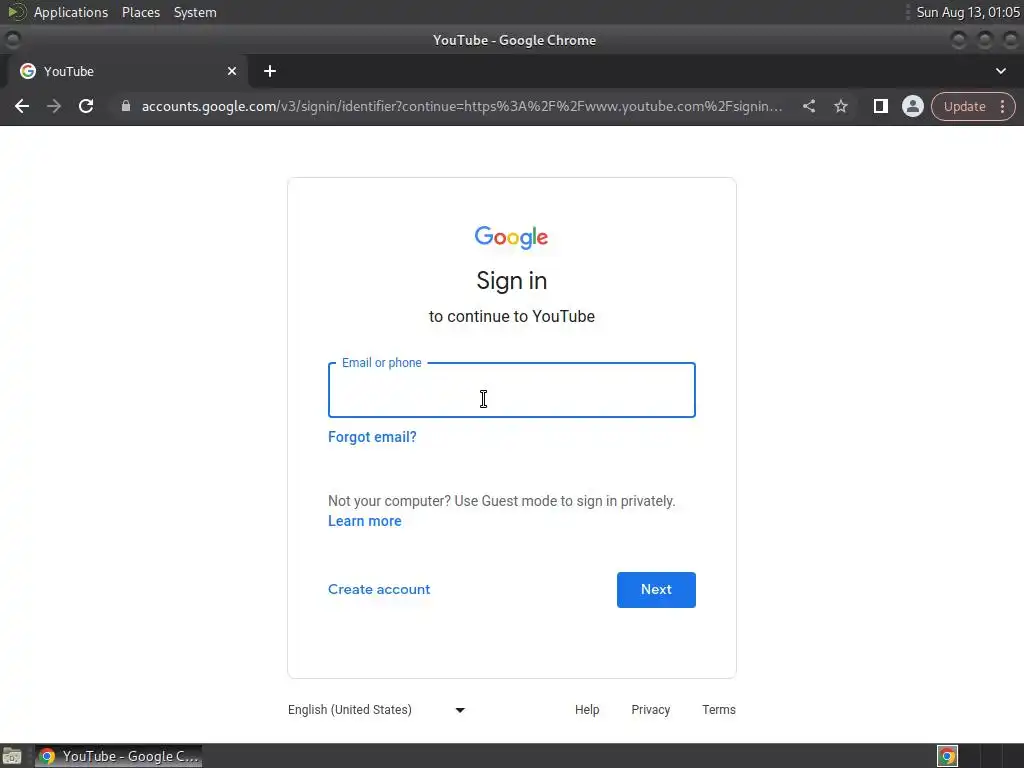The width and height of the screenshot is (1024, 768).
Task: Open the System menu
Action: point(195,12)
